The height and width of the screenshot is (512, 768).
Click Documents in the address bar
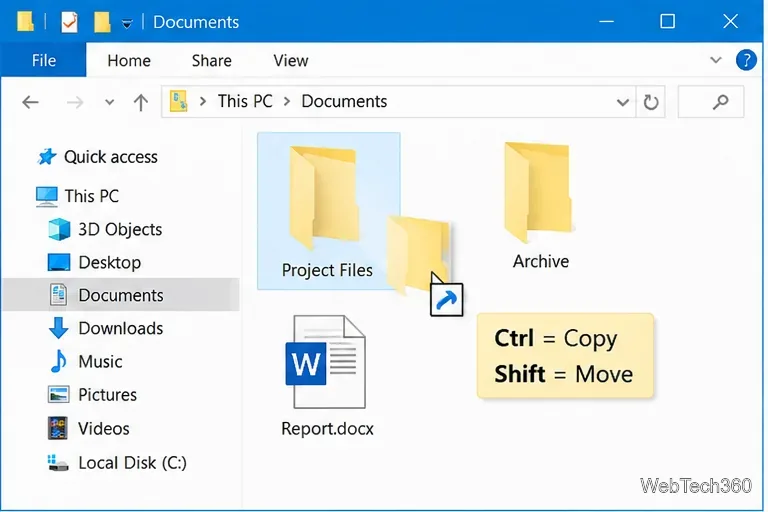(344, 101)
